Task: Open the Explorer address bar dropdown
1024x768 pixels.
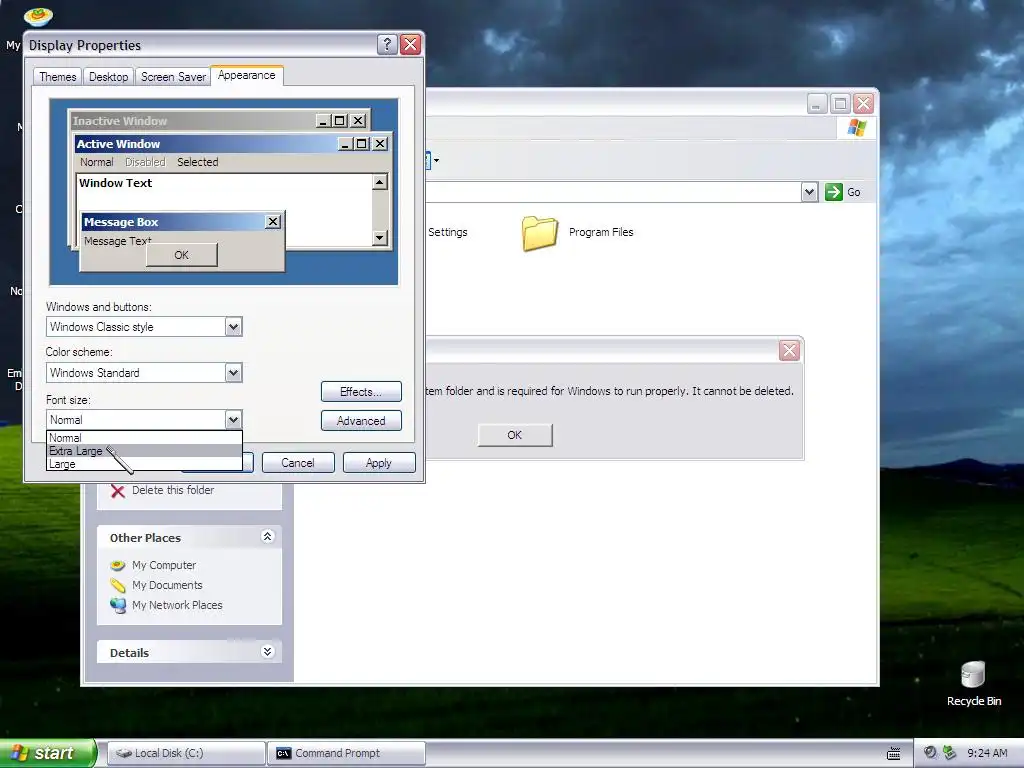Action: tap(809, 192)
